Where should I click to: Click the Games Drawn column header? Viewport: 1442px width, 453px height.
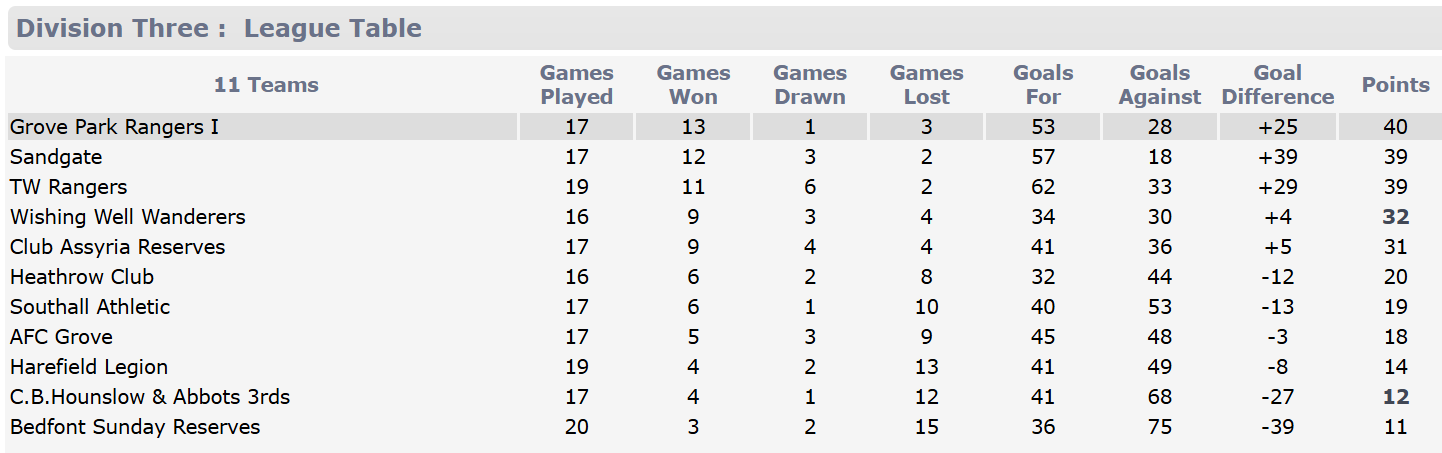click(810, 85)
